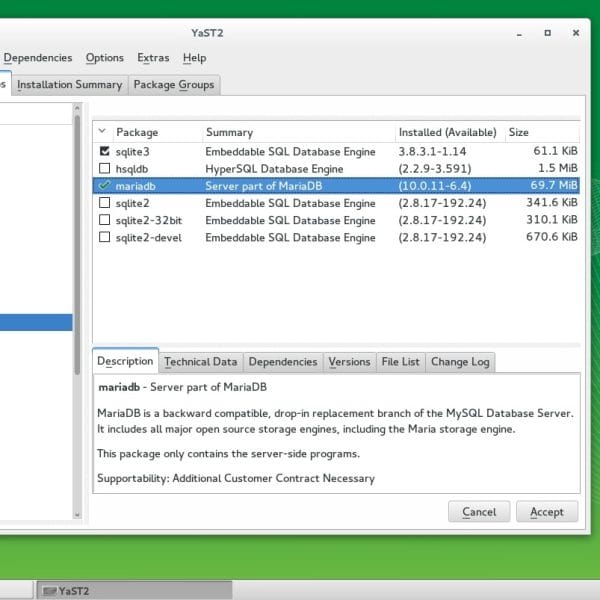
Task: Click the Cancel button
Action: click(x=479, y=512)
